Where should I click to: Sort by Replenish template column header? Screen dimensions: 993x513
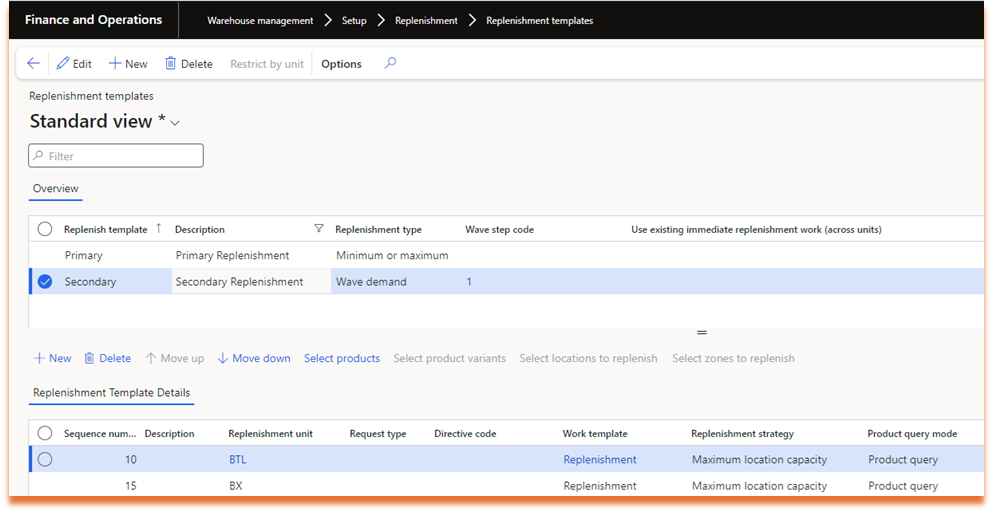tap(105, 229)
